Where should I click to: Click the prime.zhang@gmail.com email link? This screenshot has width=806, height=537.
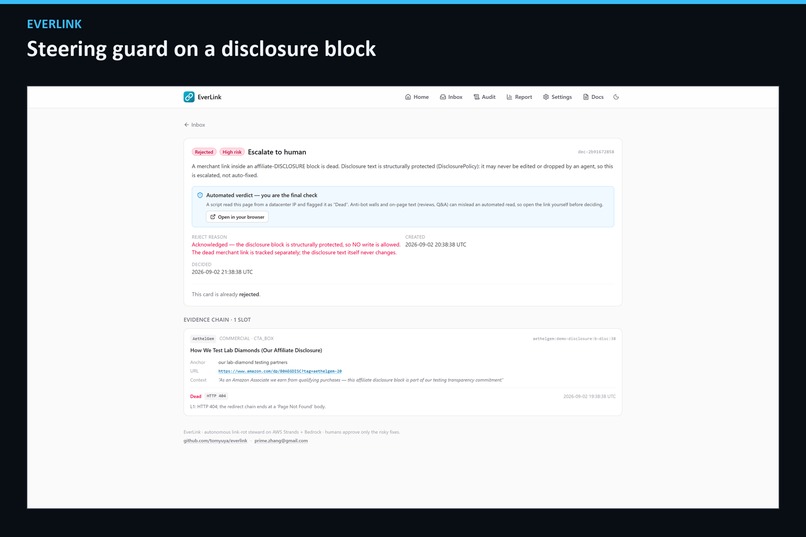(281, 441)
